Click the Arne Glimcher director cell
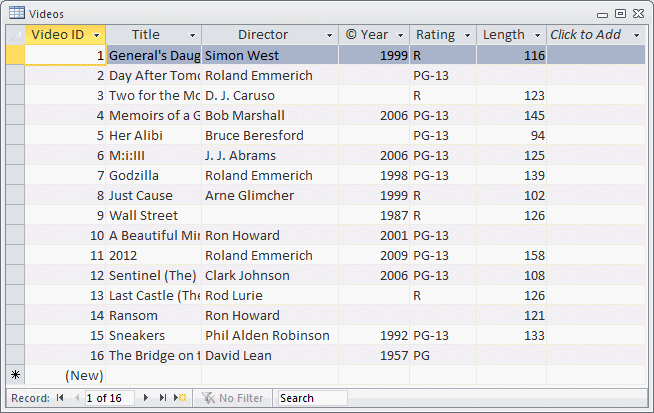 pyautogui.click(x=270, y=195)
